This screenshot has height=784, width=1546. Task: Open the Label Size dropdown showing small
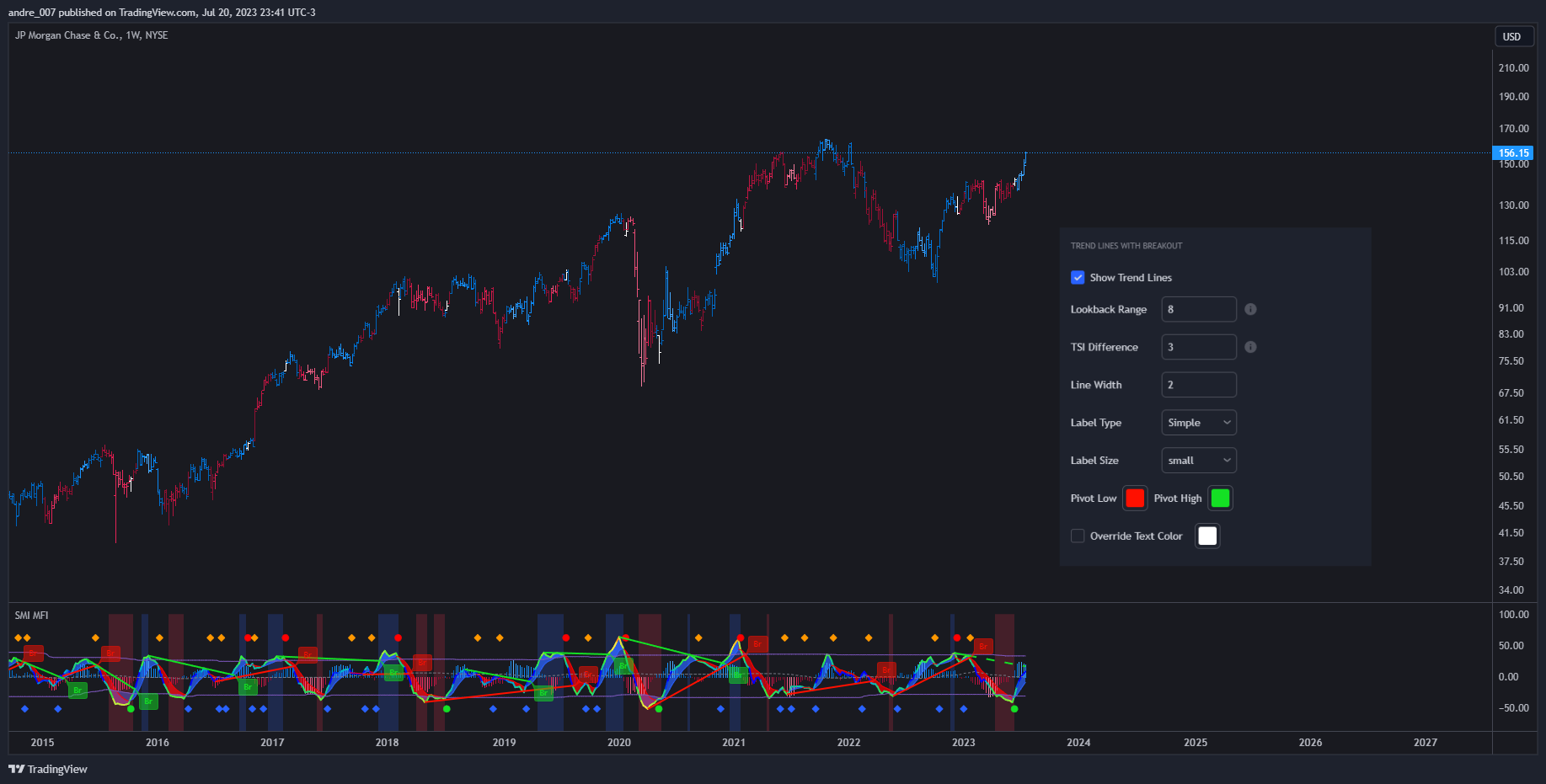point(1199,461)
